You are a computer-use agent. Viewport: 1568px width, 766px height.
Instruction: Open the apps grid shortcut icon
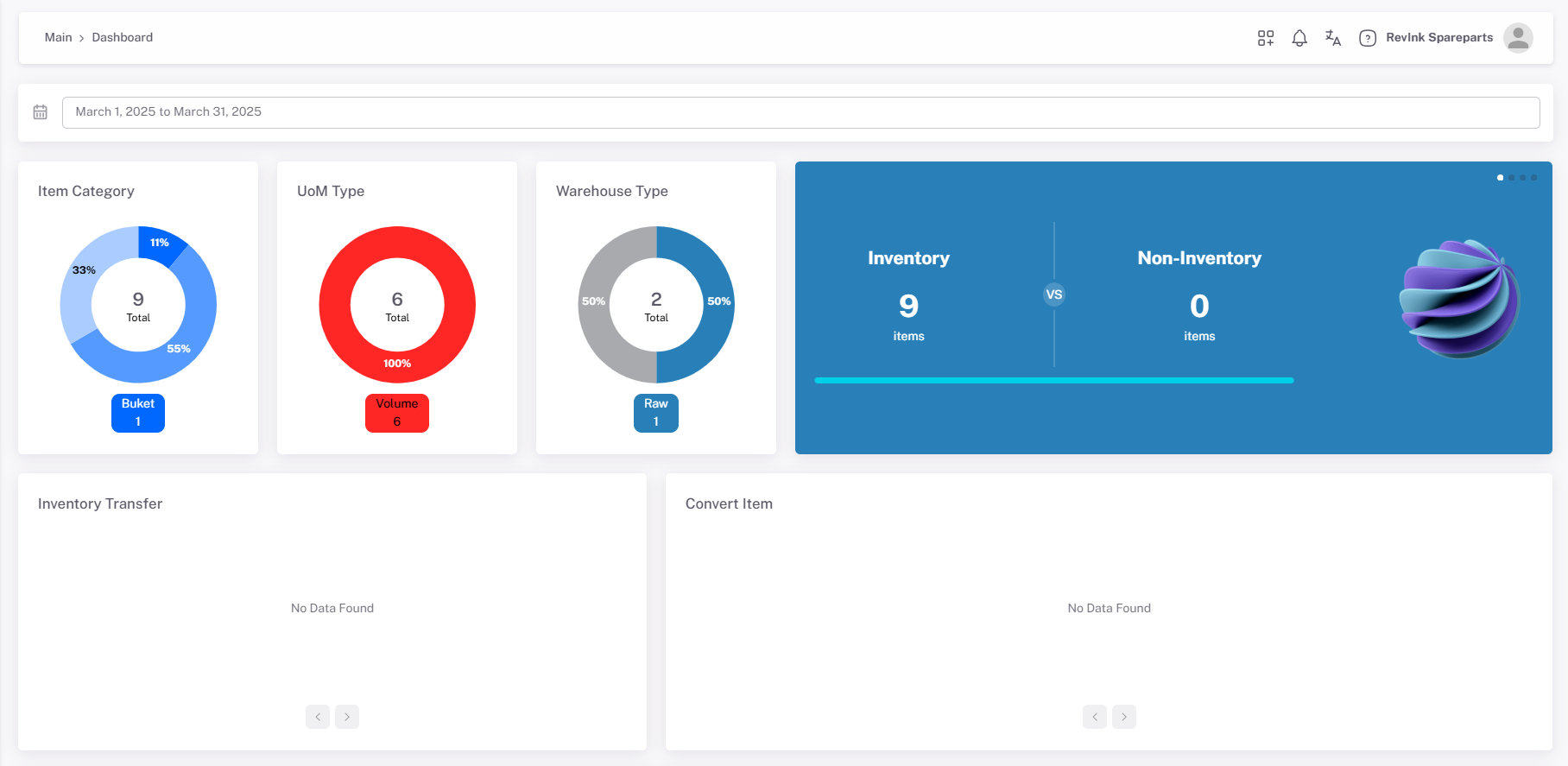click(1266, 38)
